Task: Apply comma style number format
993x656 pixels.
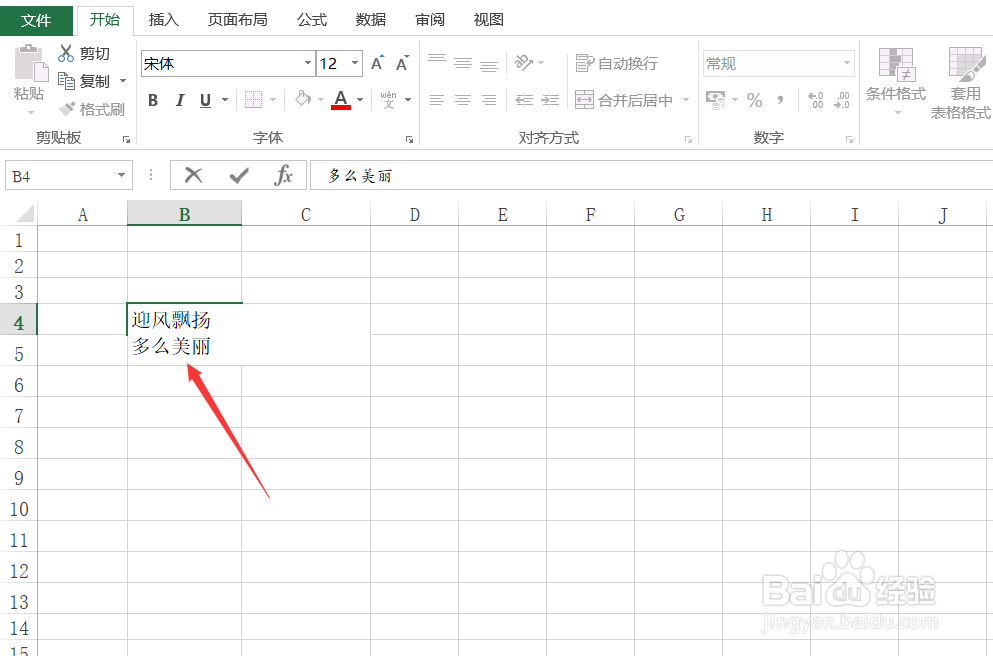Action: pyautogui.click(x=781, y=100)
